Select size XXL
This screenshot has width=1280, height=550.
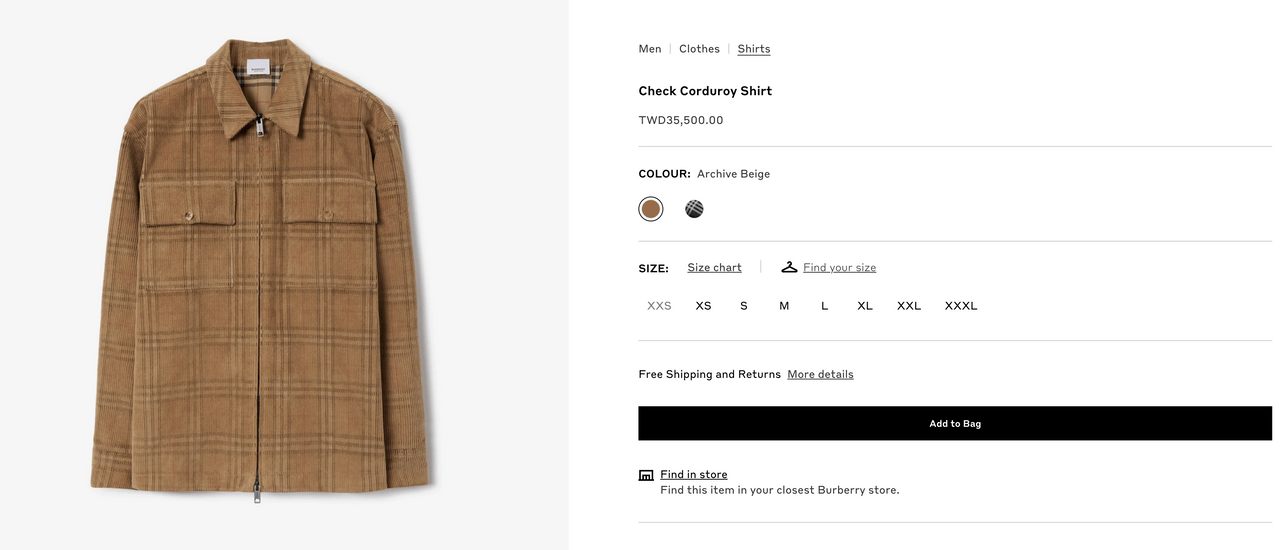(x=909, y=306)
